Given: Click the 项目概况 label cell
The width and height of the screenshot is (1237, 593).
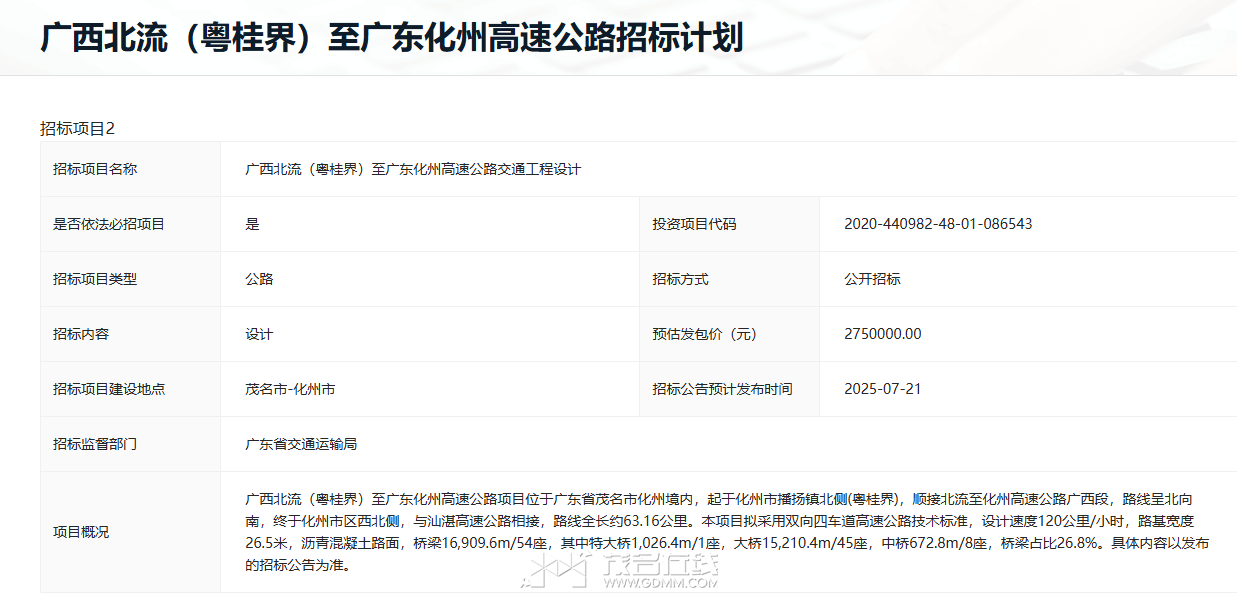Looking at the screenshot, I should point(81,532).
